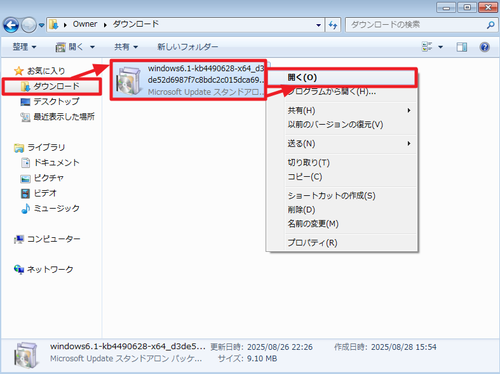
Task: Click the ミュージック note icon
Action: pos(25,209)
